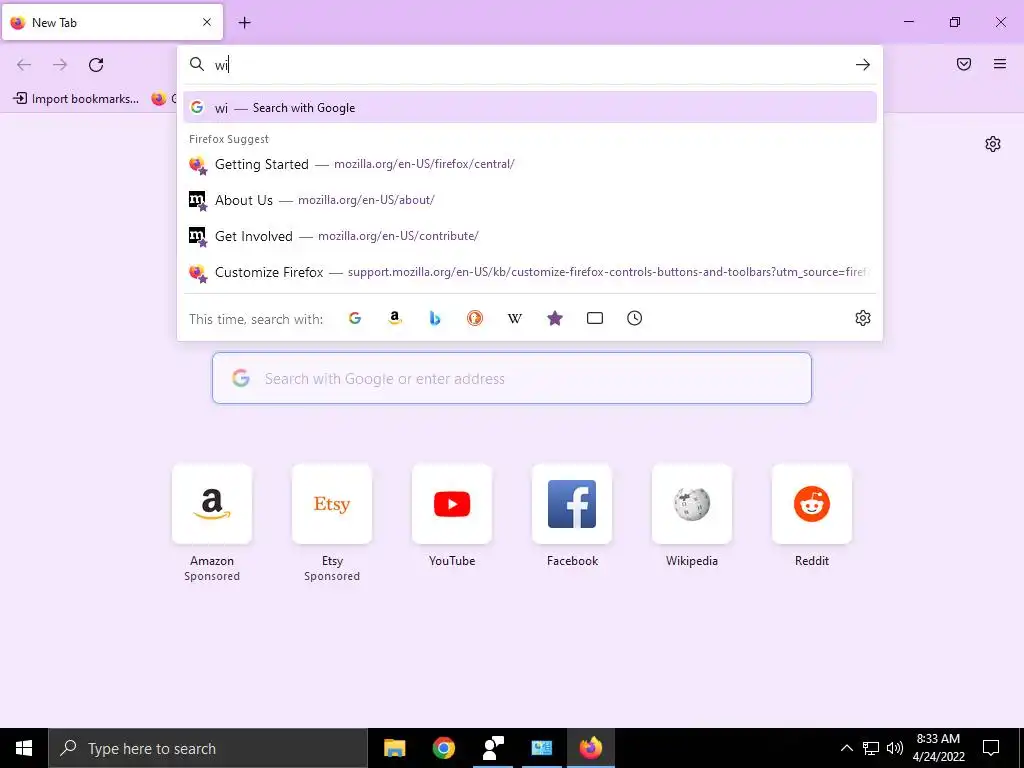Search this time with Wikipedia icon
The width and height of the screenshot is (1024, 768).
[515, 318]
